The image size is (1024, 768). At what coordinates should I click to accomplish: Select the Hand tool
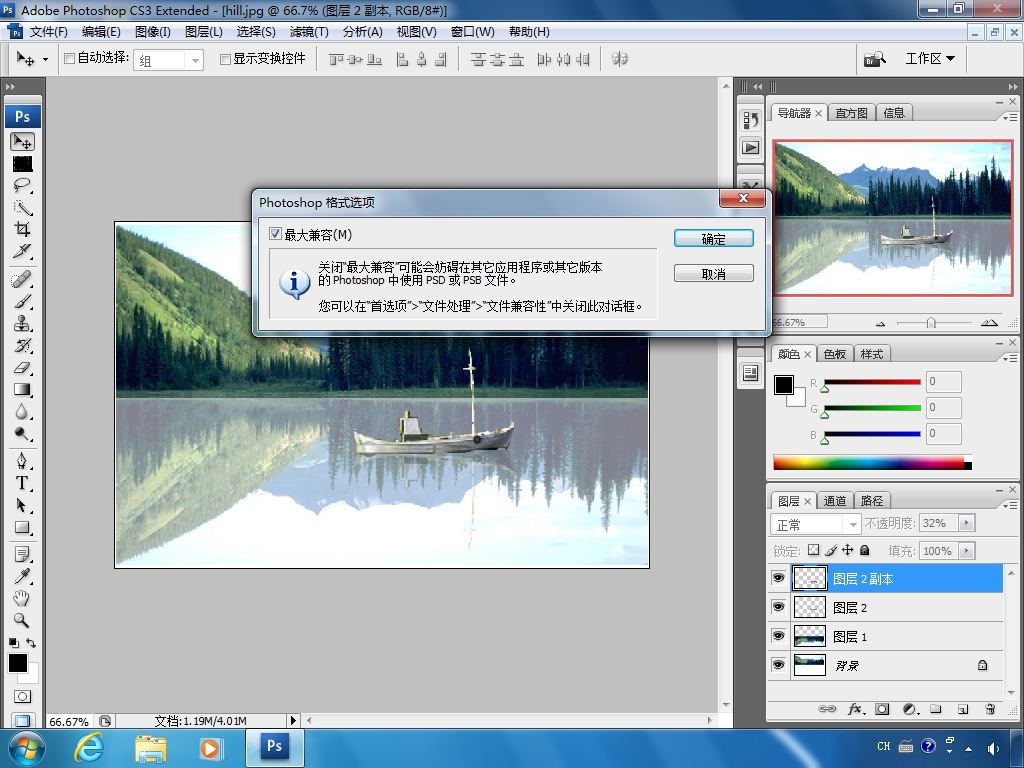[23, 598]
